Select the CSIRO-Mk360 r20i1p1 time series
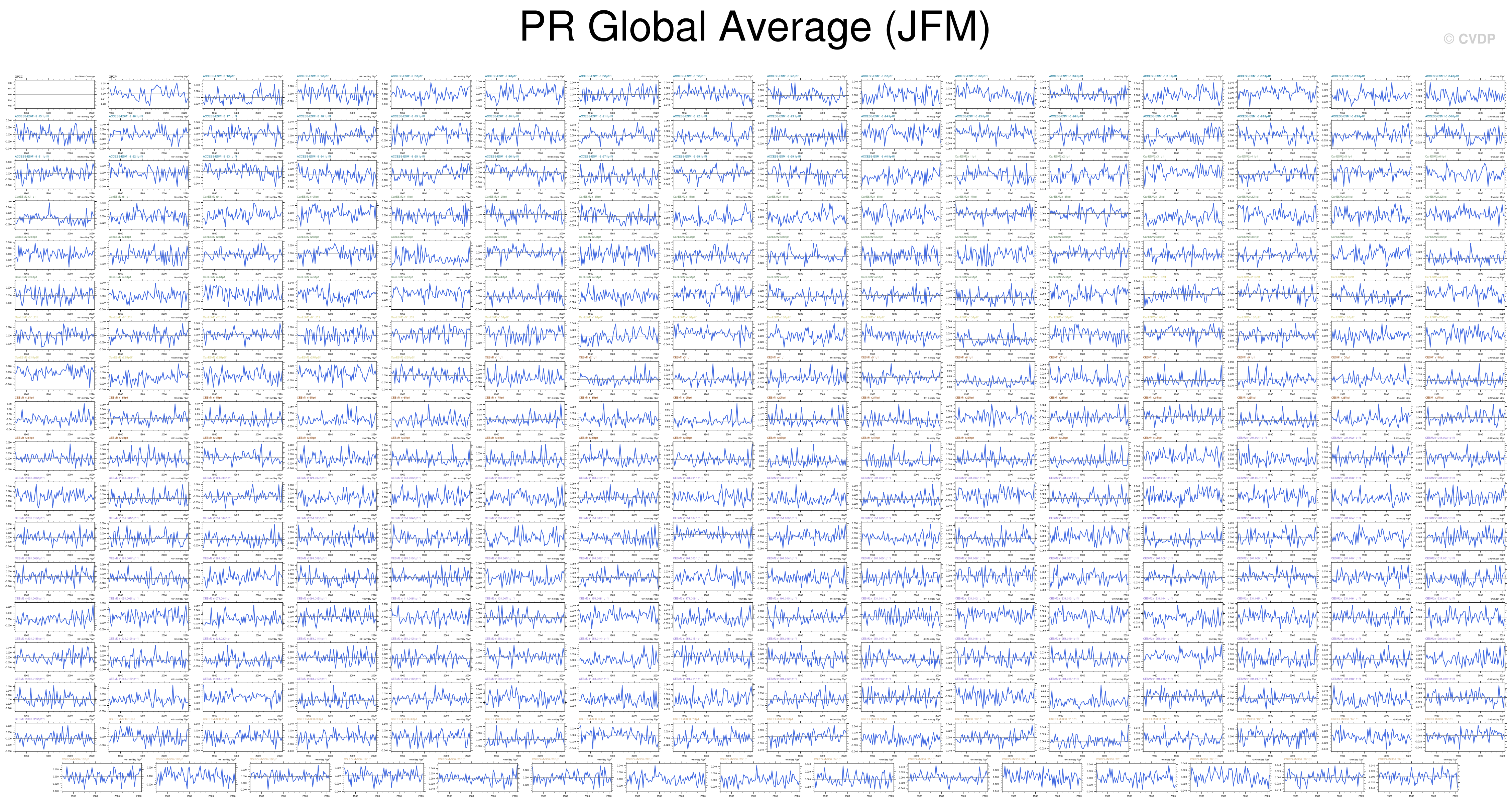The height and width of the screenshot is (807, 1512). pyautogui.click(x=478, y=777)
